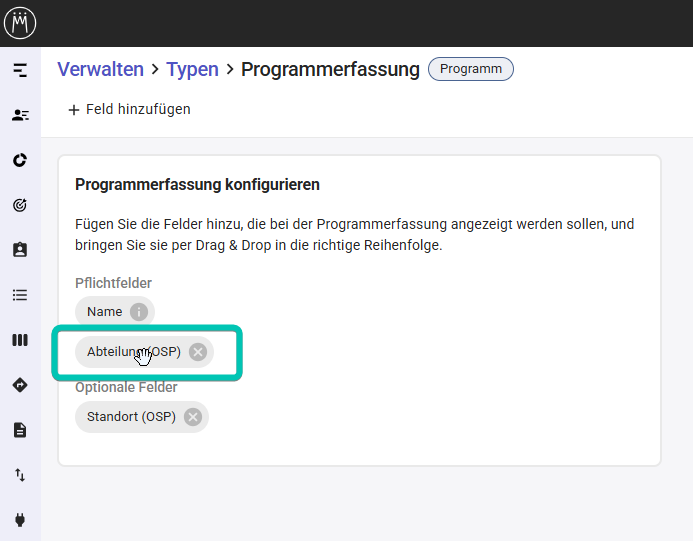Open the bulleted list sidebar icon

click(x=20, y=295)
